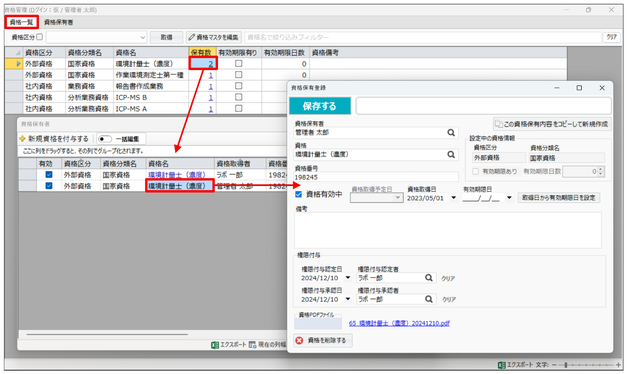This screenshot has height=374, width=627.
Task: Open holder count 1 for ICP-MS B
Action: coord(211,97)
